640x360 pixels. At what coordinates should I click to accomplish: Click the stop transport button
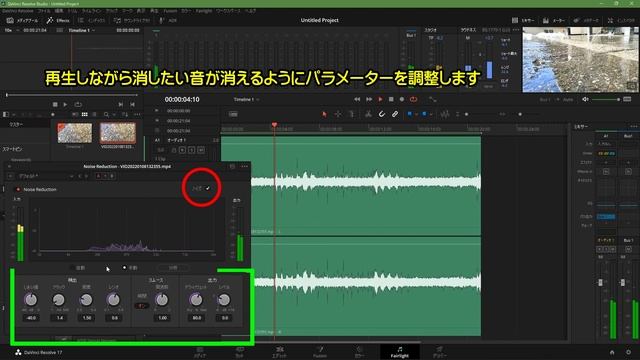coord(391,99)
